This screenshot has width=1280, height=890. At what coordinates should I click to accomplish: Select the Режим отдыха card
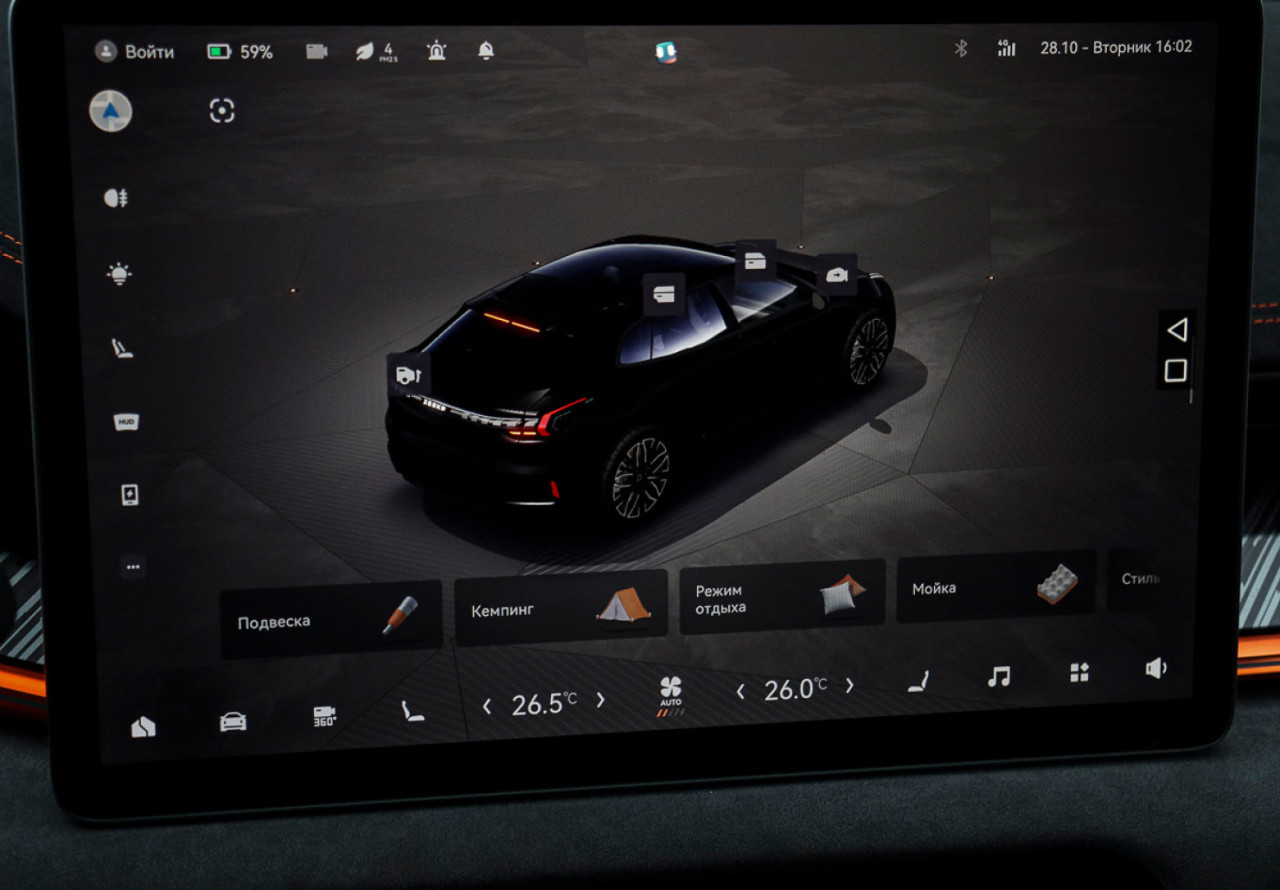[x=781, y=597]
